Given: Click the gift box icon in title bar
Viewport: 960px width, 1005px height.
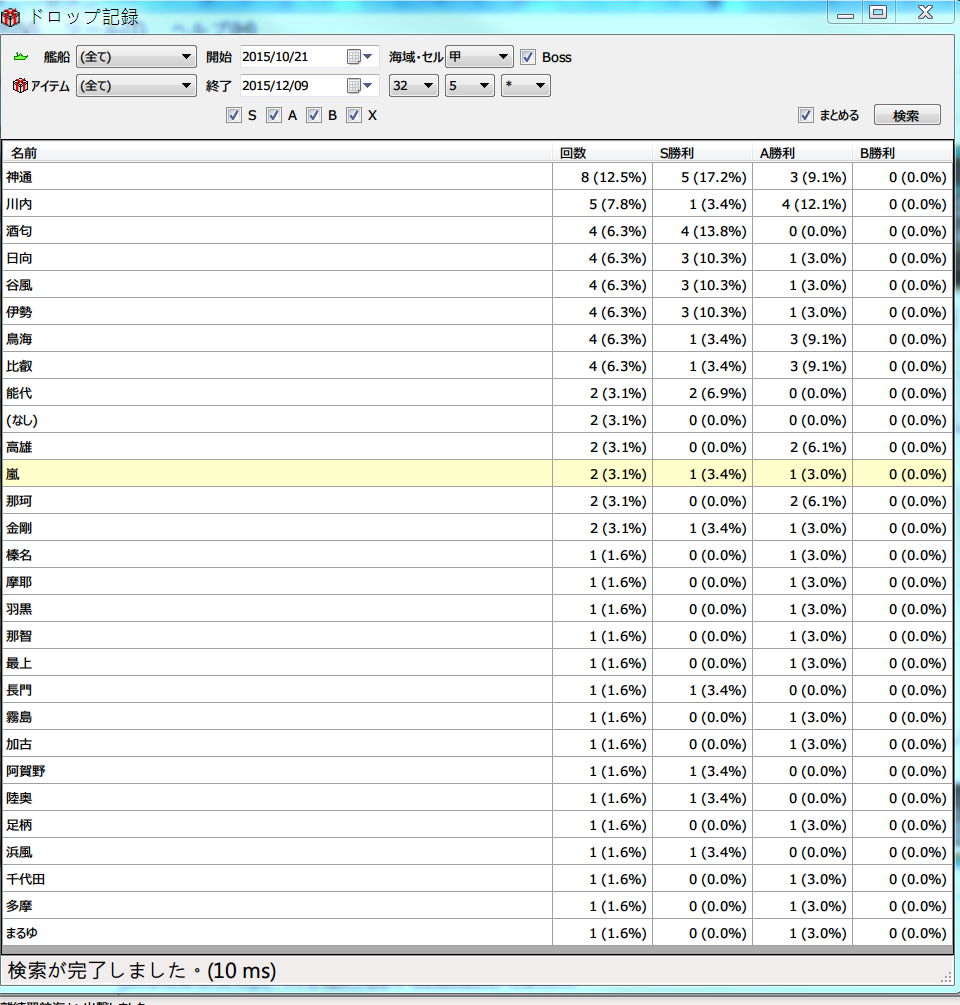Looking at the screenshot, I should tap(10, 17).
